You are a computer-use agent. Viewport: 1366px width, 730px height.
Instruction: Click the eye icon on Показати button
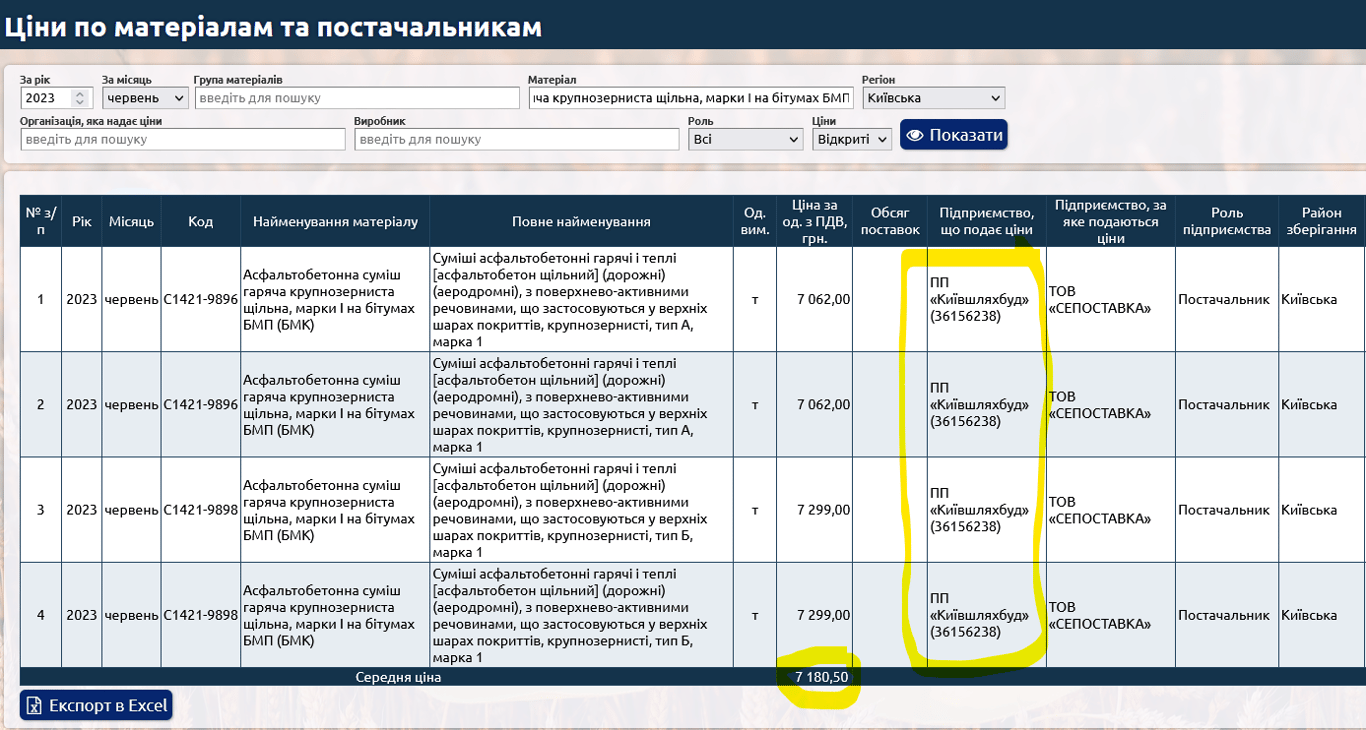(x=915, y=135)
